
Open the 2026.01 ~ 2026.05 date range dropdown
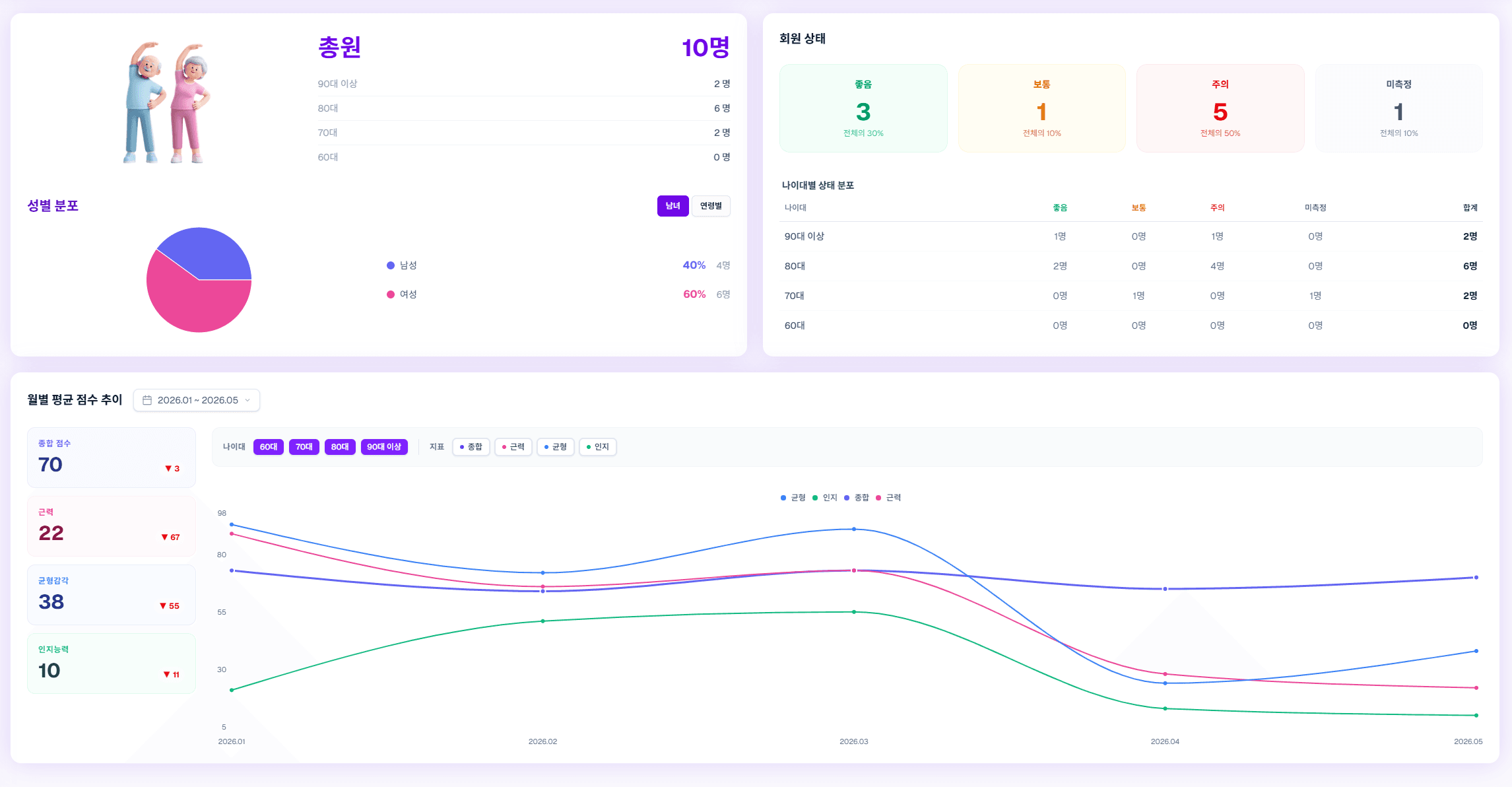[197, 400]
